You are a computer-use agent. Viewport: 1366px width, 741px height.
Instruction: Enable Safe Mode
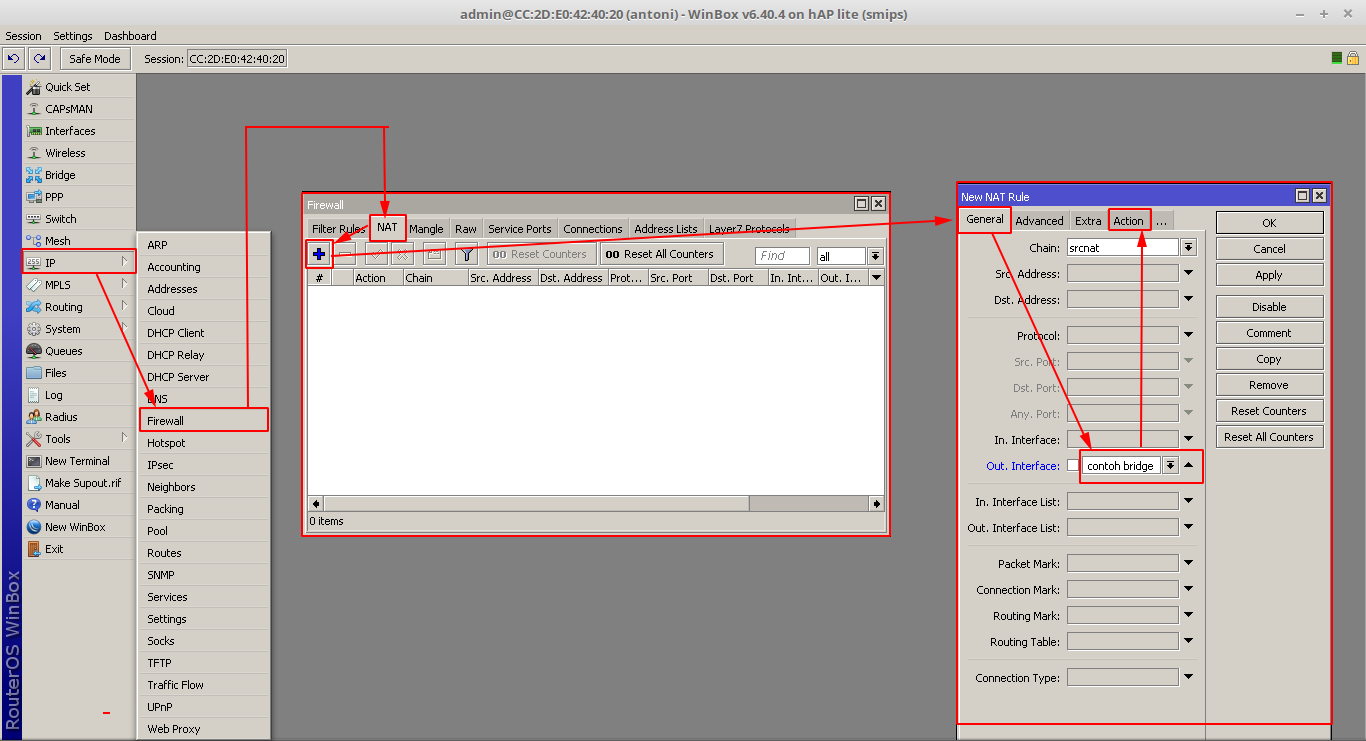[94, 58]
